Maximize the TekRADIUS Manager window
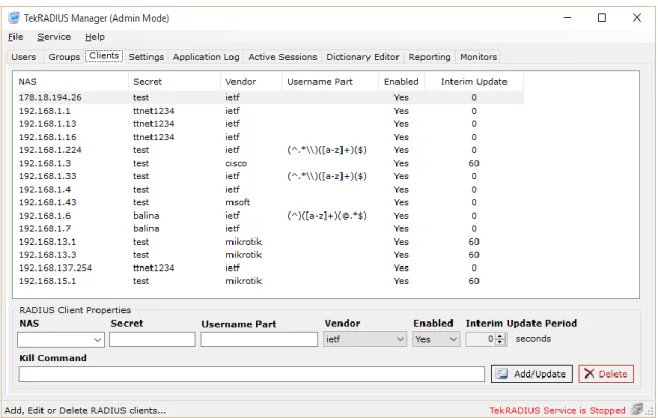The image size is (658, 418). 602,18
